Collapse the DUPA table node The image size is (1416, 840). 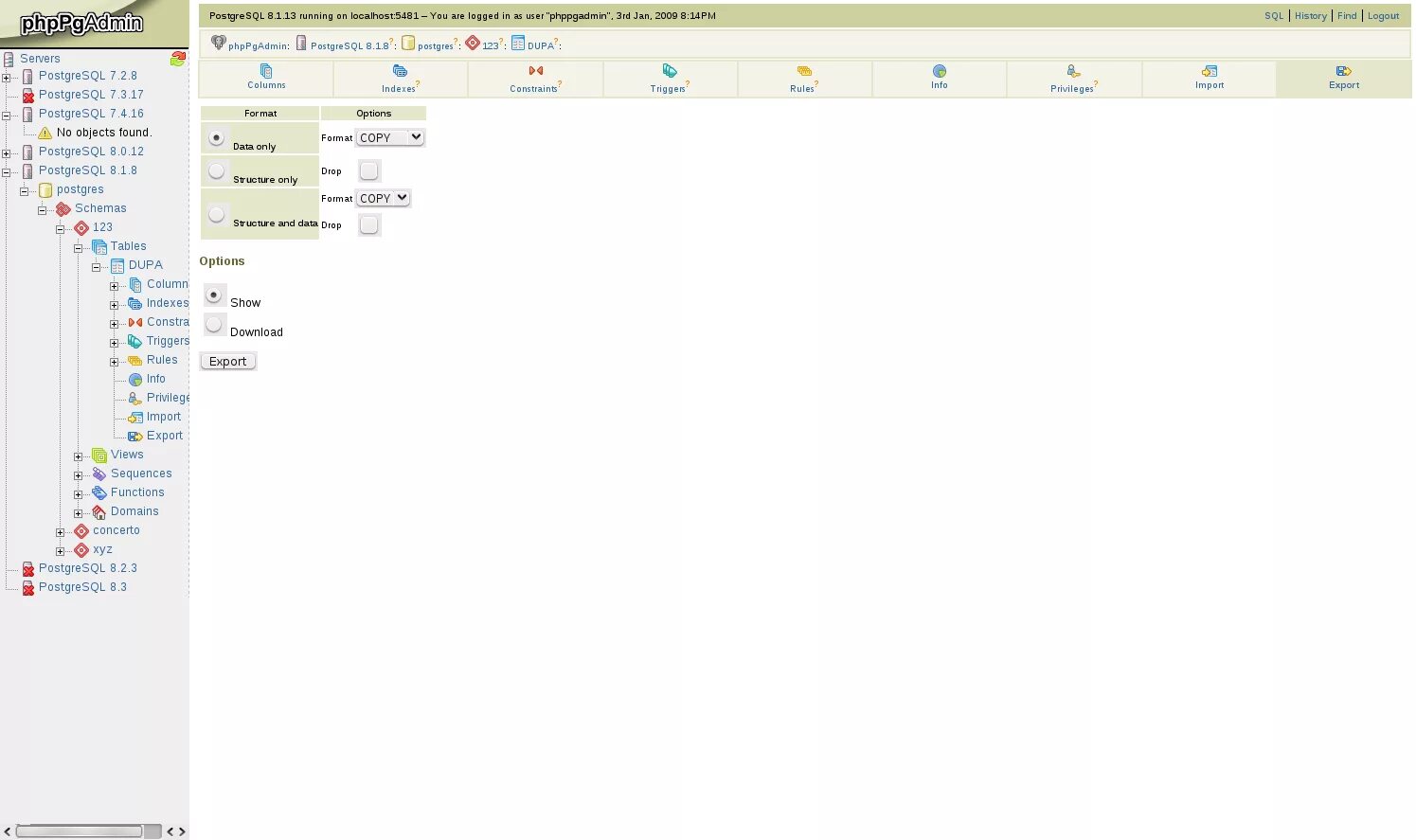tap(97, 267)
